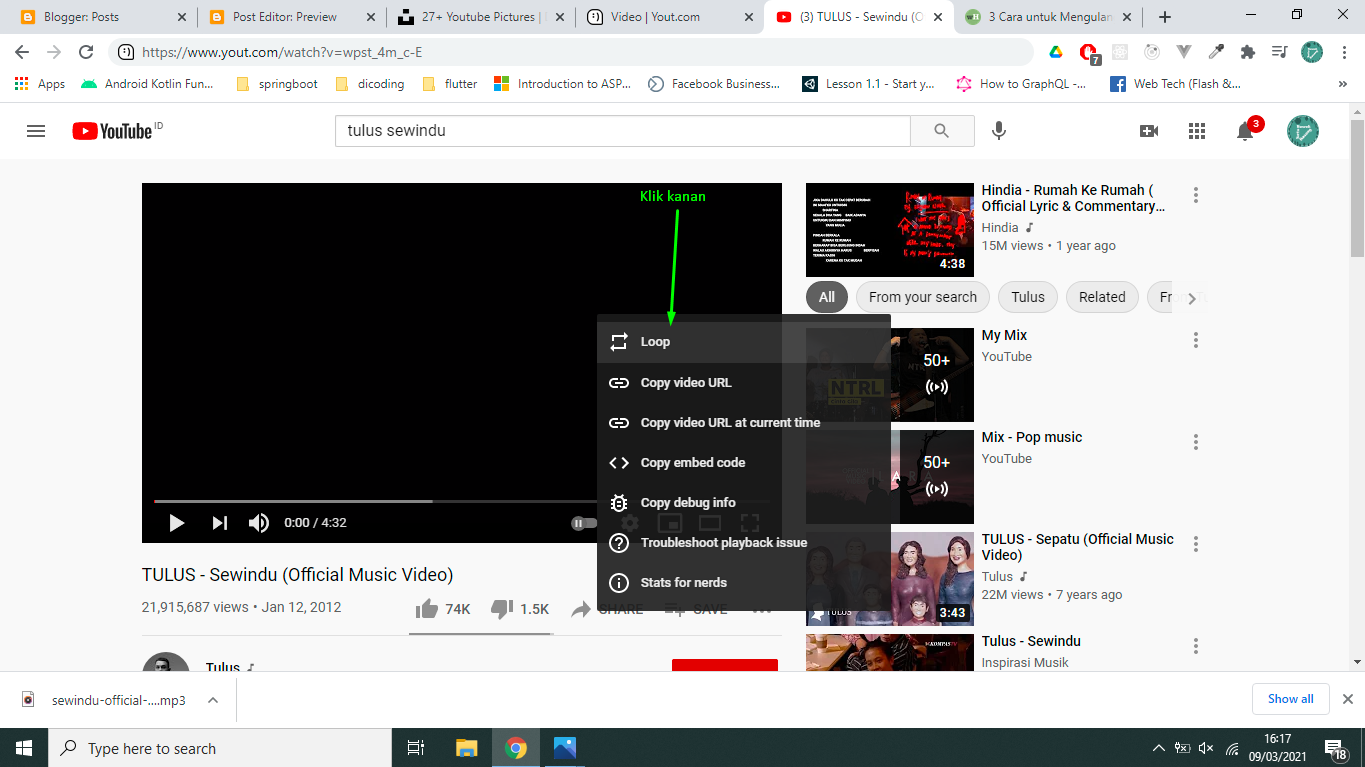Viewport: 1365px width, 767px height.
Task: Open Chrome extensions puzzle icon
Action: point(1247,52)
